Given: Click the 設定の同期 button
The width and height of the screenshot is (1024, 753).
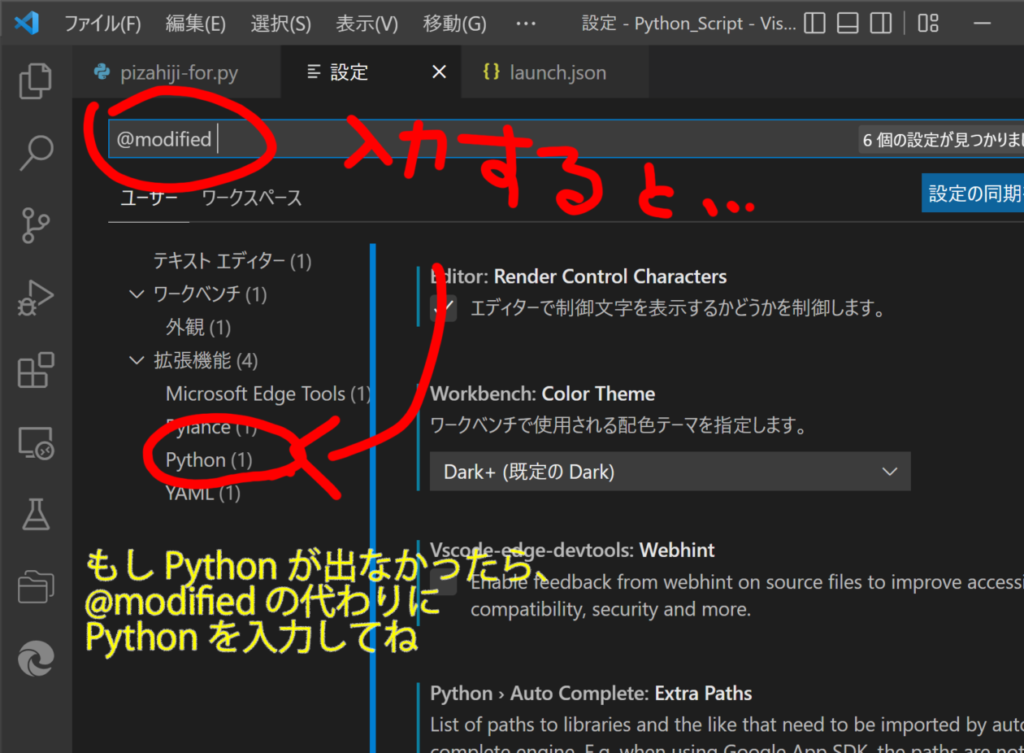Looking at the screenshot, I should pyautogui.click(x=973, y=192).
